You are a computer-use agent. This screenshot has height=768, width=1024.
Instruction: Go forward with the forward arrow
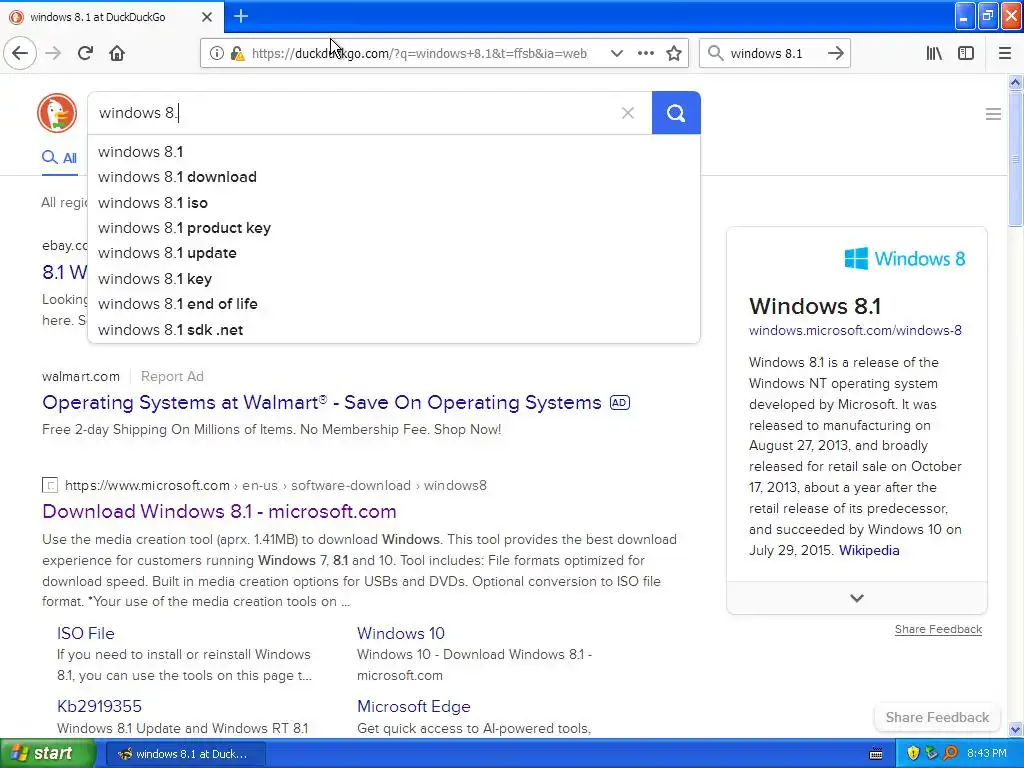click(x=54, y=53)
